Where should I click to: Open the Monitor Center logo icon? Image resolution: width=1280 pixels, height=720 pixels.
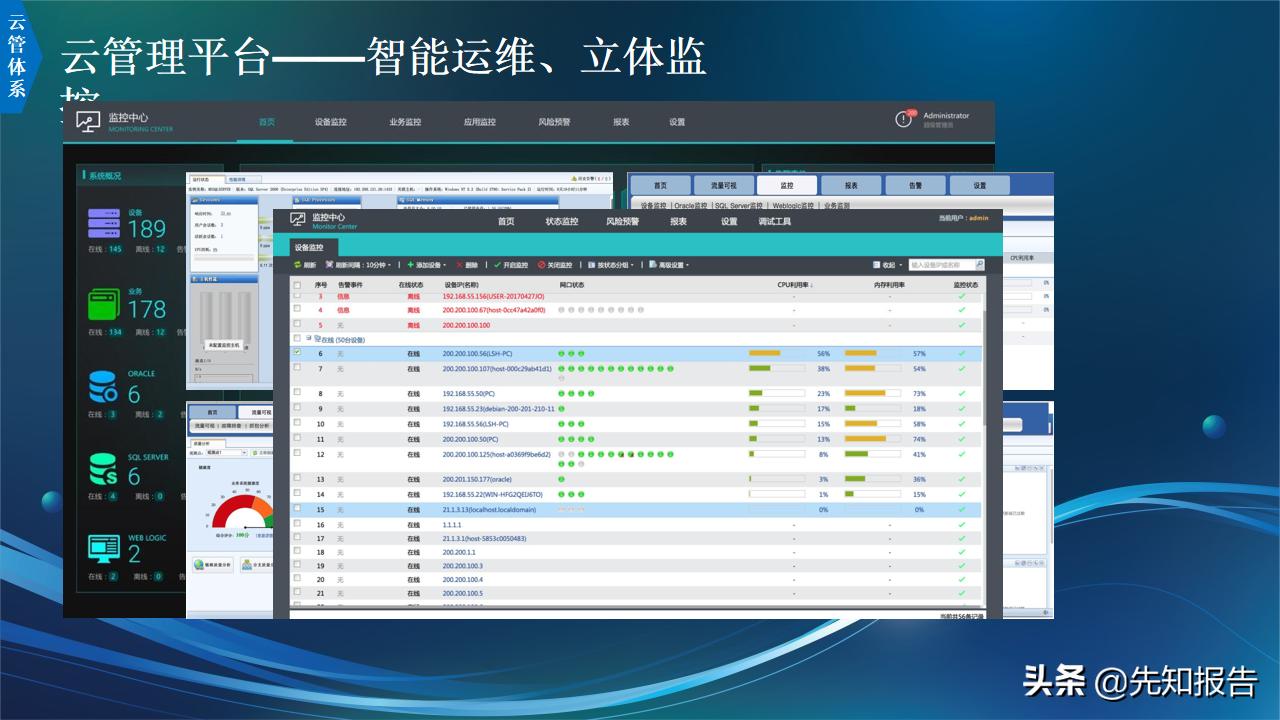click(x=298, y=218)
